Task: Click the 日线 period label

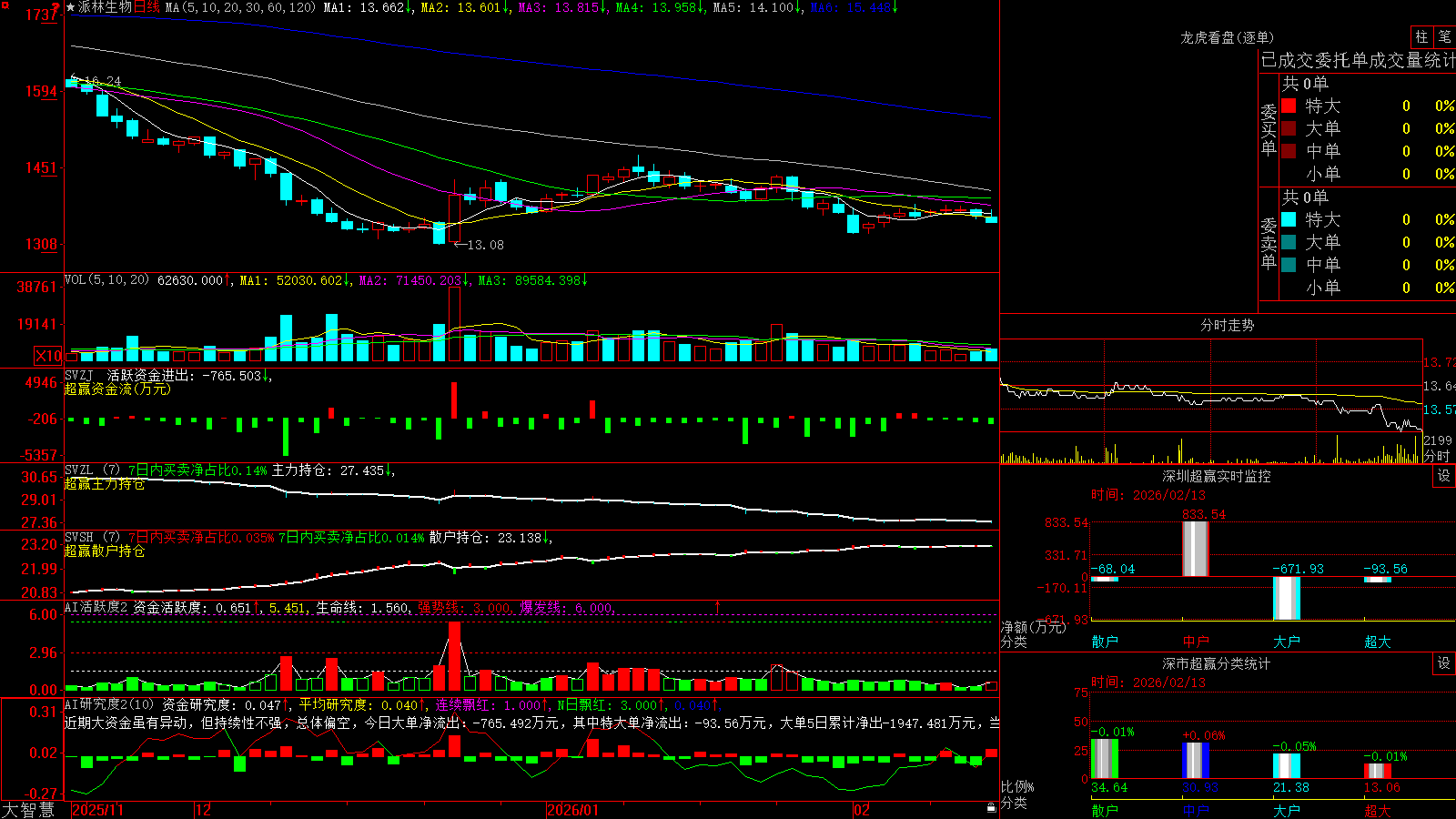Action: [x=147, y=7]
